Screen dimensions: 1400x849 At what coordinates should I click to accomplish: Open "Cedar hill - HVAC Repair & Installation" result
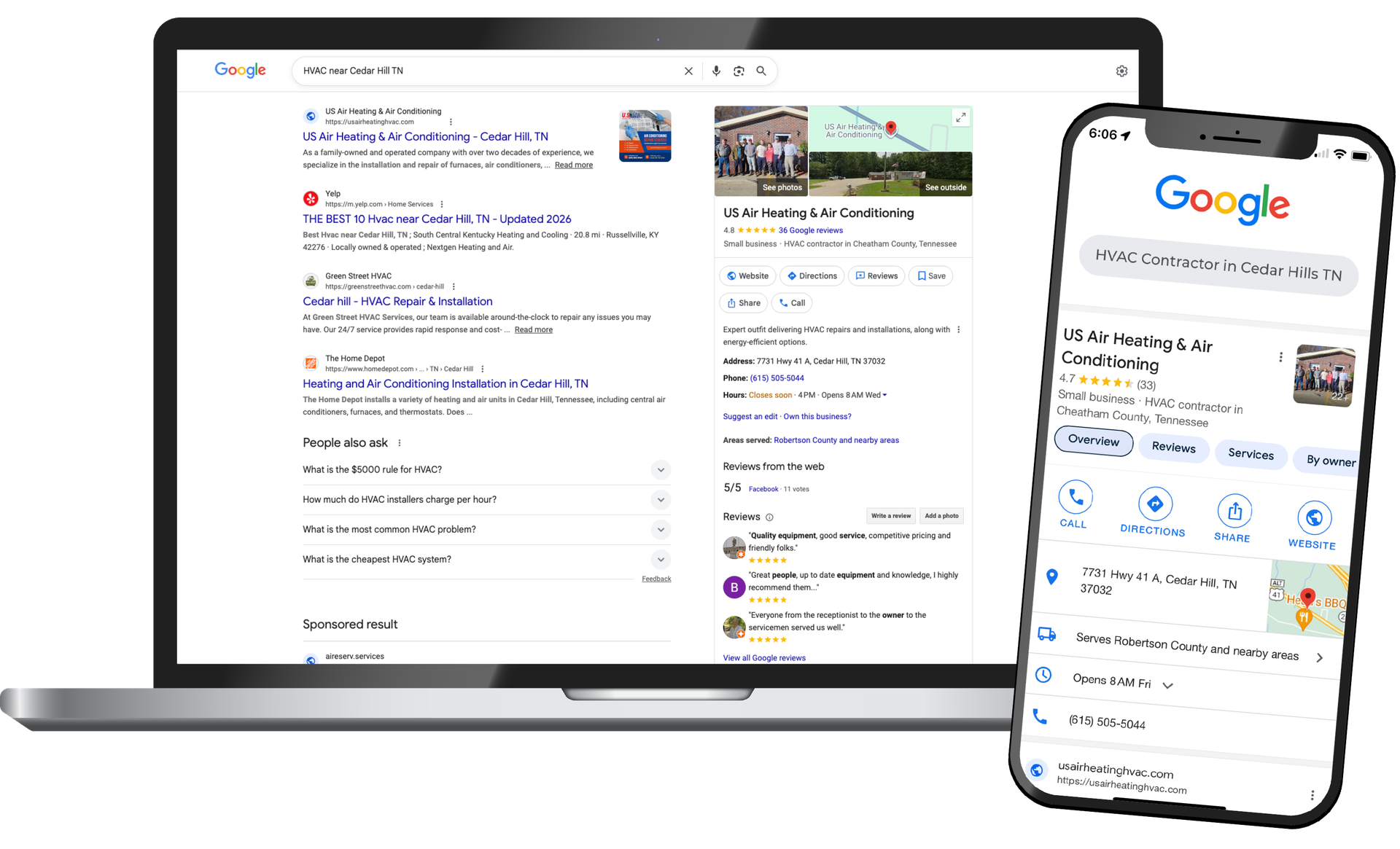[x=397, y=302]
